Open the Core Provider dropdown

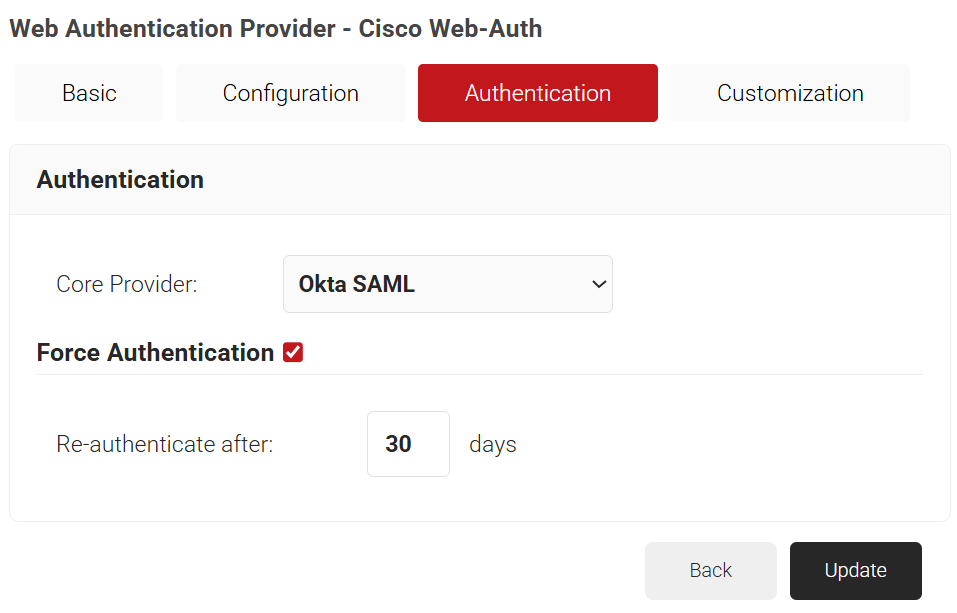point(447,284)
